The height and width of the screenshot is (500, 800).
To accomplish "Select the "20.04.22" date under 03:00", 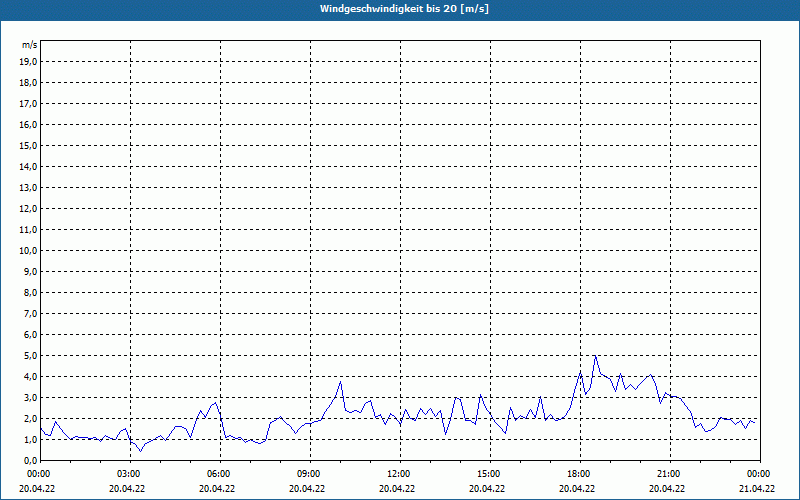I will point(127,489).
